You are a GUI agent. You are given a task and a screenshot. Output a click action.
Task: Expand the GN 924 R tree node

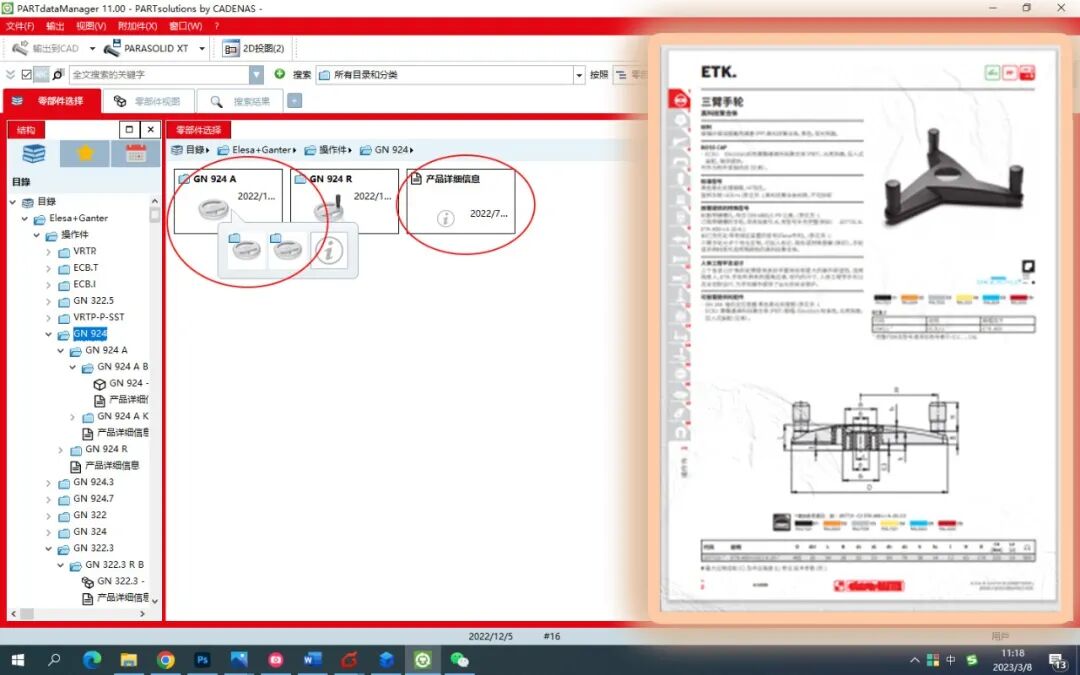tap(61, 450)
